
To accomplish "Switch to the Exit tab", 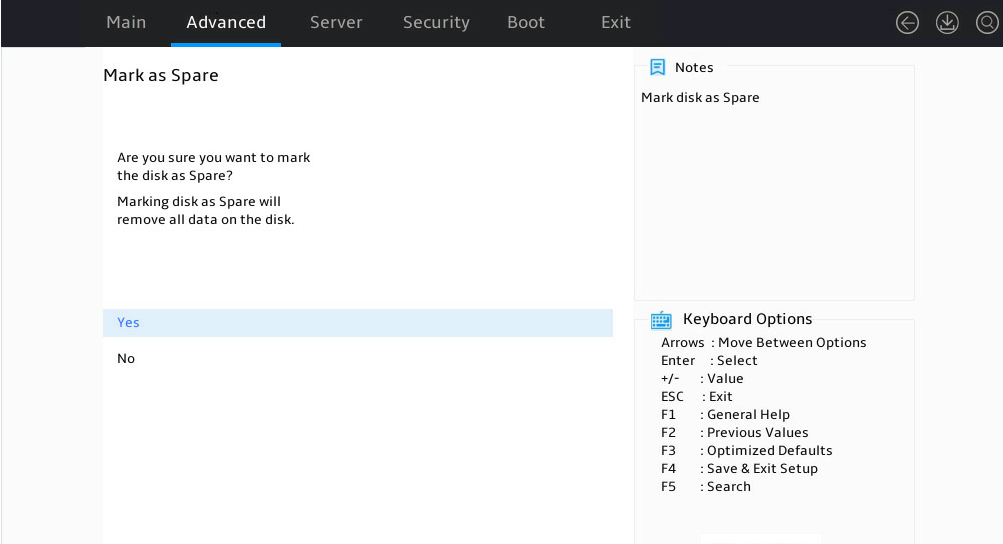I will click(x=616, y=22).
